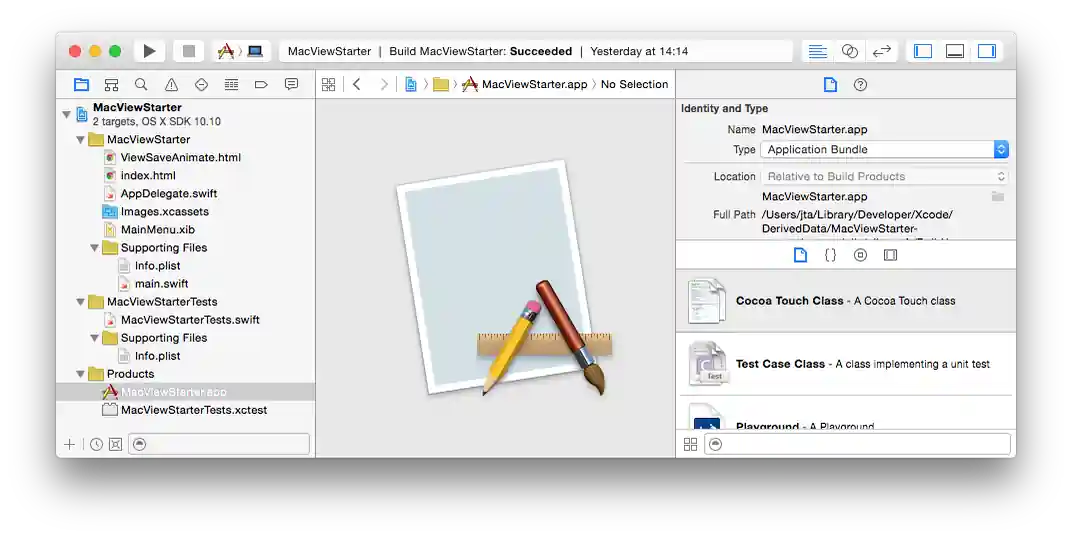1072x538 pixels.
Task: Show the Issue navigator warning triangle
Action: point(171,85)
